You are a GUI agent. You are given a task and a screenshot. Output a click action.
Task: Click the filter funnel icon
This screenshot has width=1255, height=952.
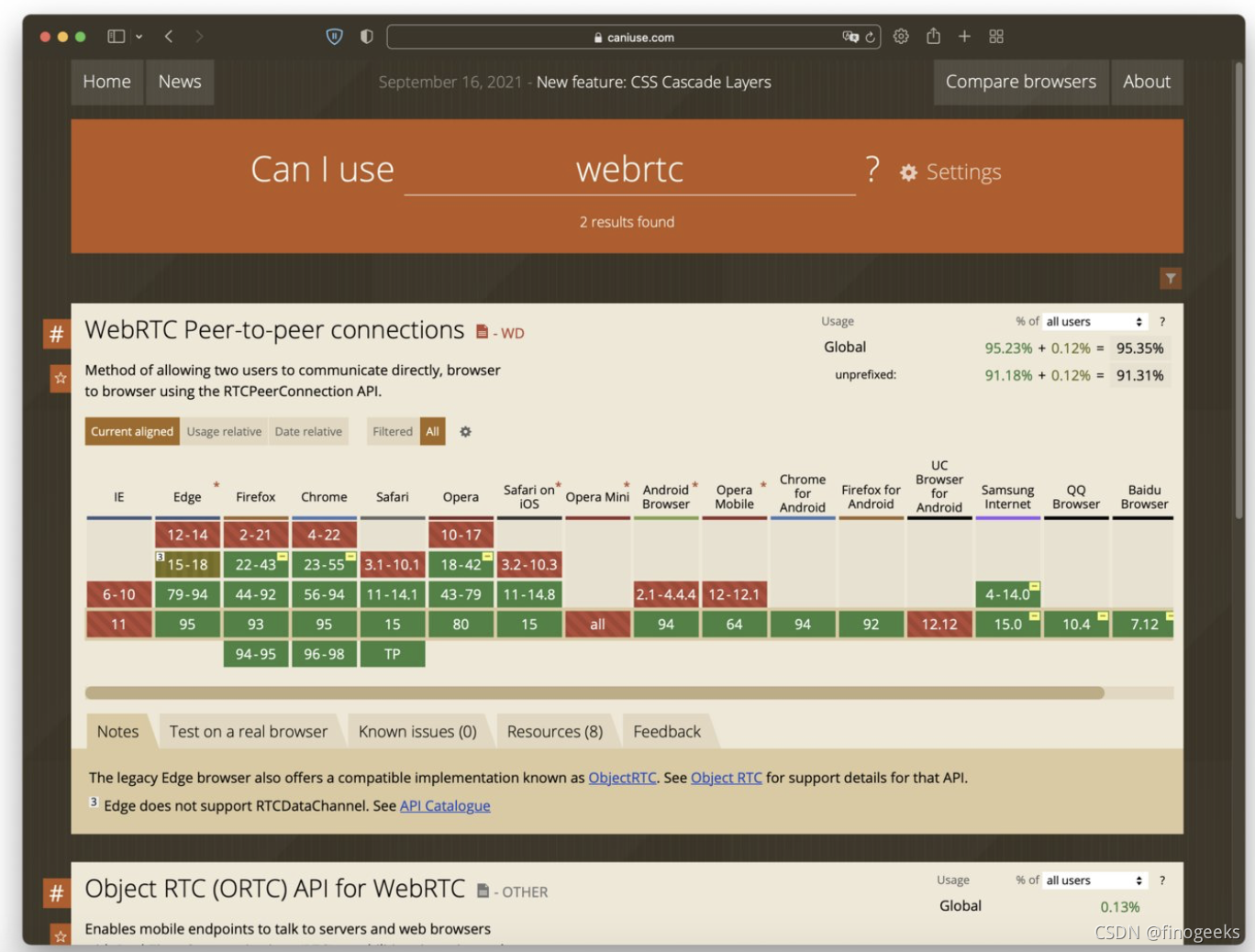[1171, 278]
